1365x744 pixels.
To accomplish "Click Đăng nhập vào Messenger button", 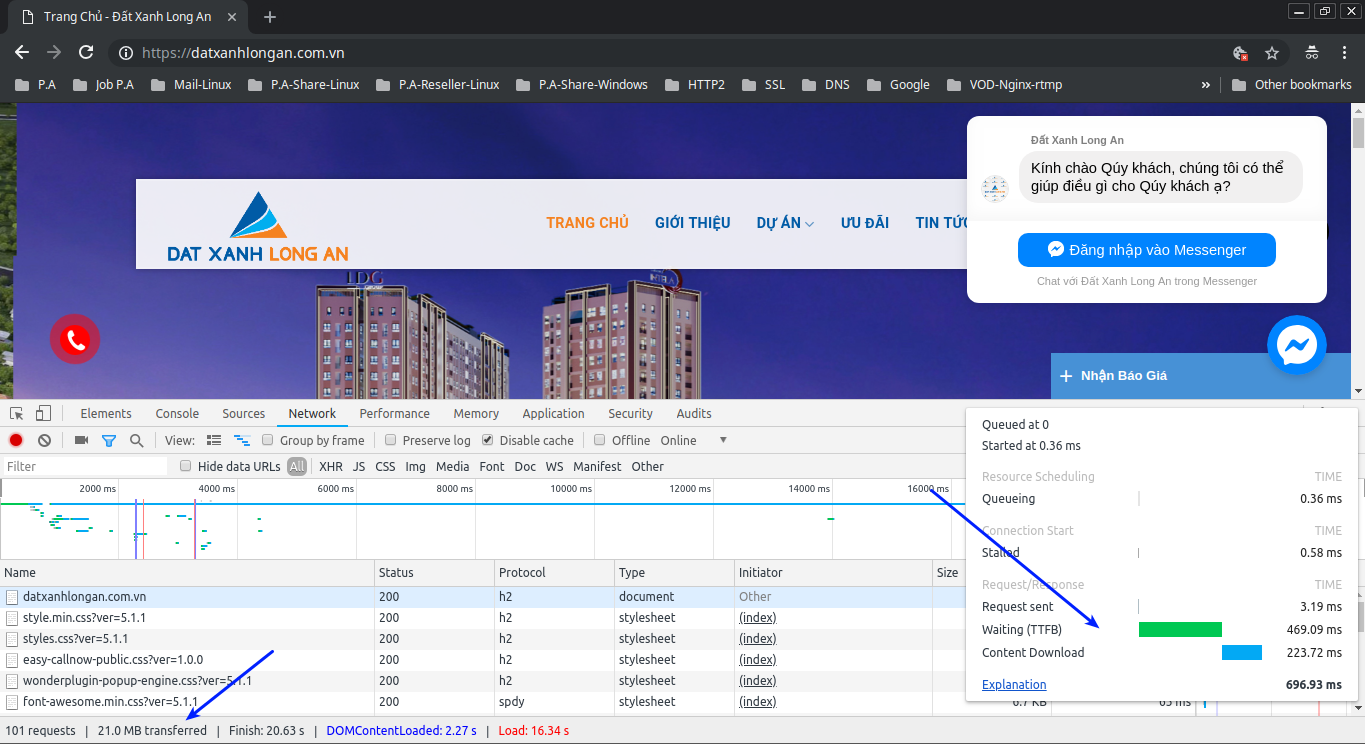I will 1147,250.
